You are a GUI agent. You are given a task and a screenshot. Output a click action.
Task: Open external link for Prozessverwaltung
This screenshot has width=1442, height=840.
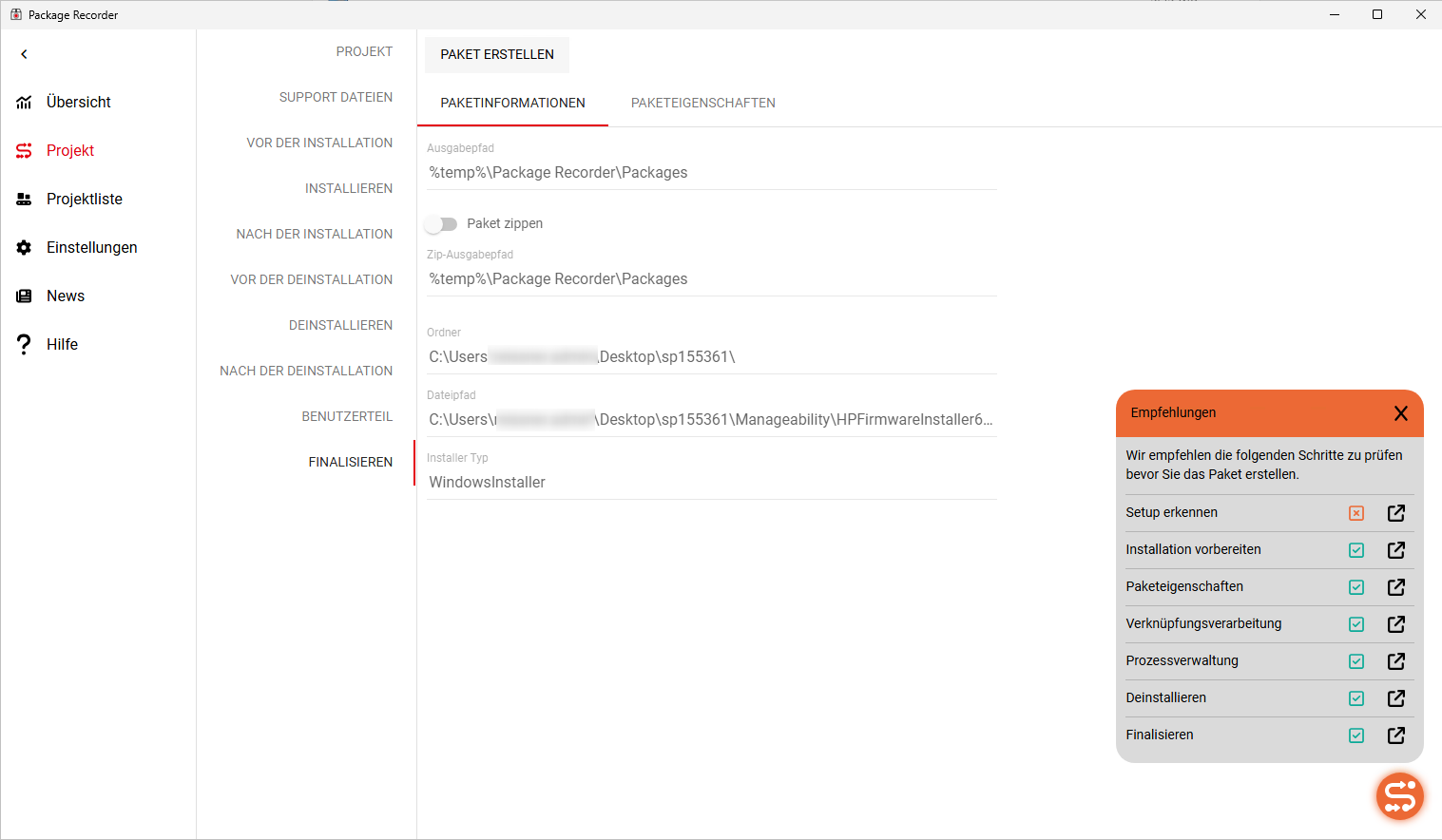pyautogui.click(x=1395, y=661)
